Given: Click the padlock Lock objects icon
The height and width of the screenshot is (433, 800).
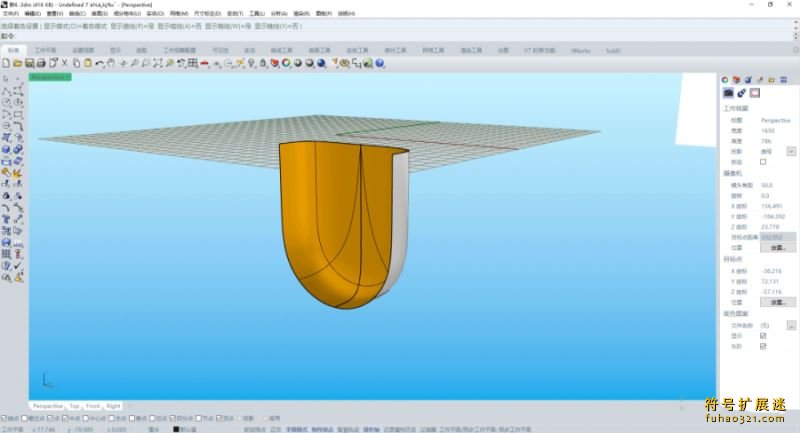Looking at the screenshot, I should click(x=263, y=63).
